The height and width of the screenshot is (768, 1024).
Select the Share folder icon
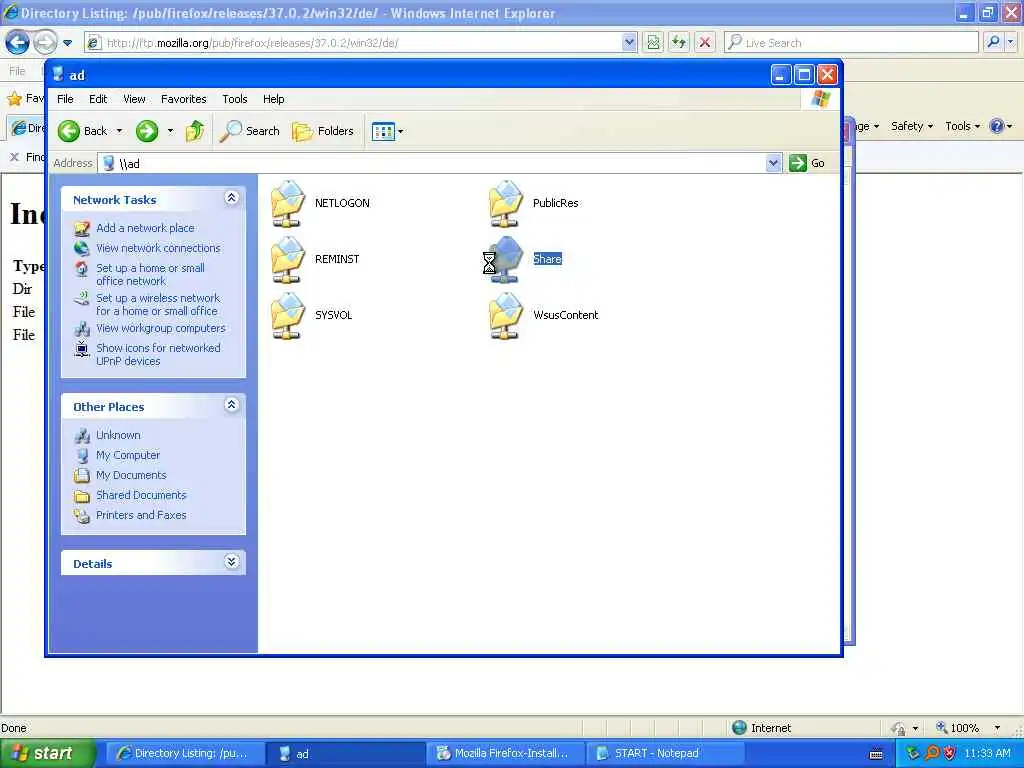pos(506,259)
